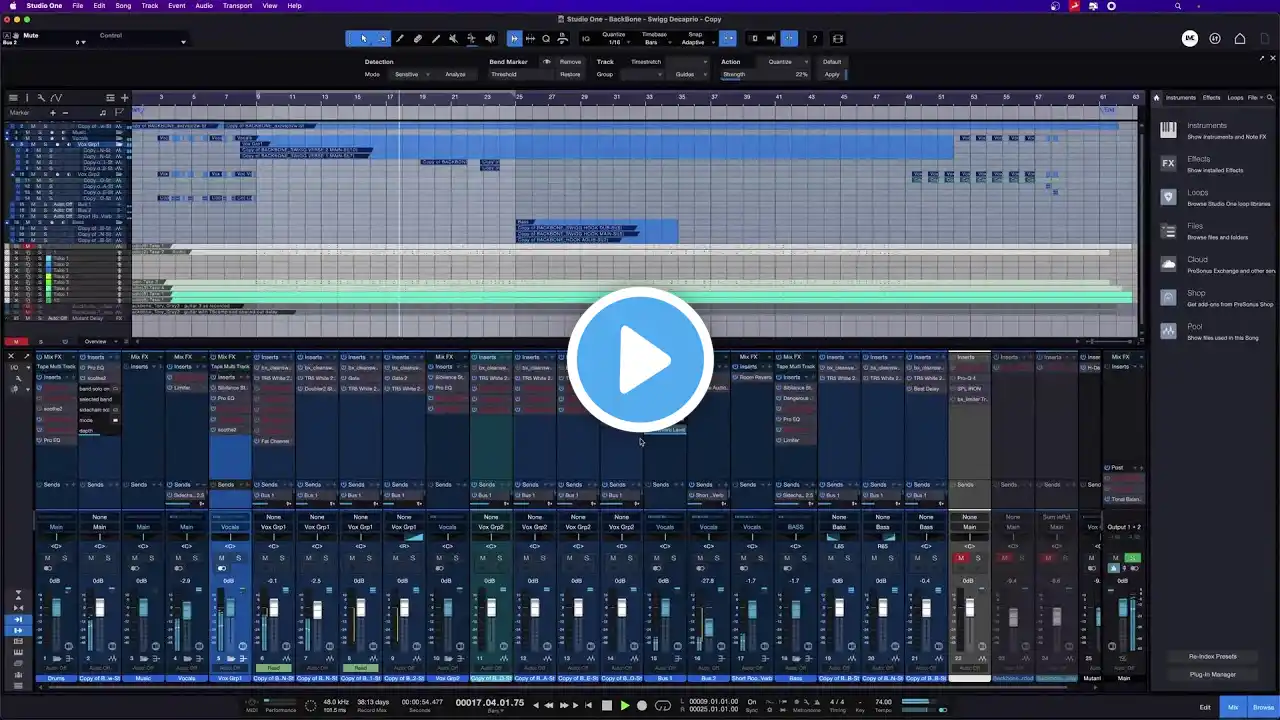Click the Plug-In Manager button
Viewport: 1280px width, 720px height.
click(x=1213, y=674)
